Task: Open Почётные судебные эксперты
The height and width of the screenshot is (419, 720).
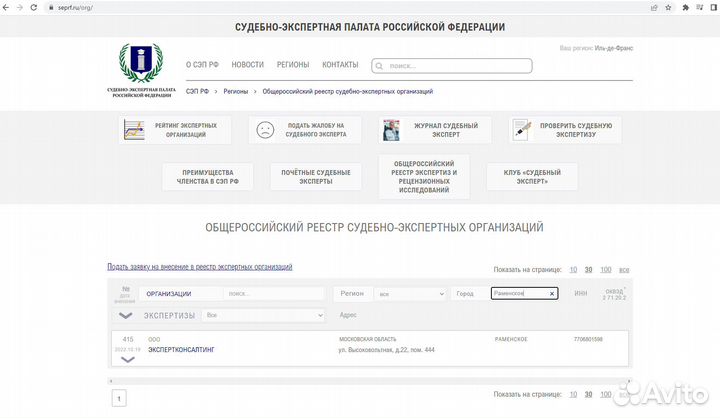Action: tap(316, 177)
